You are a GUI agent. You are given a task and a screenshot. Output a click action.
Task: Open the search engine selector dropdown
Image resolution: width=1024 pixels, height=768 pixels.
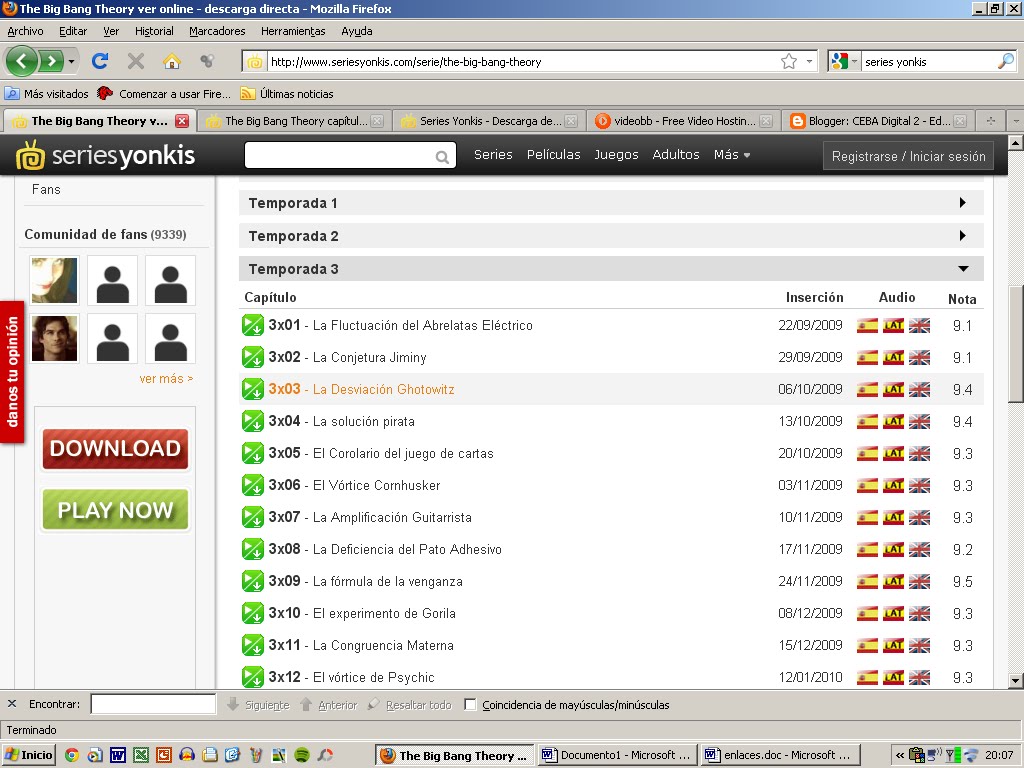click(x=854, y=61)
